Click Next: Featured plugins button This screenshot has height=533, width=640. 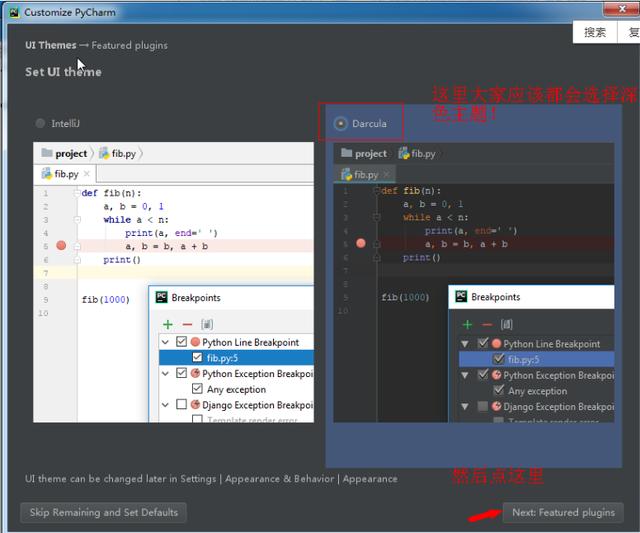[563, 513]
